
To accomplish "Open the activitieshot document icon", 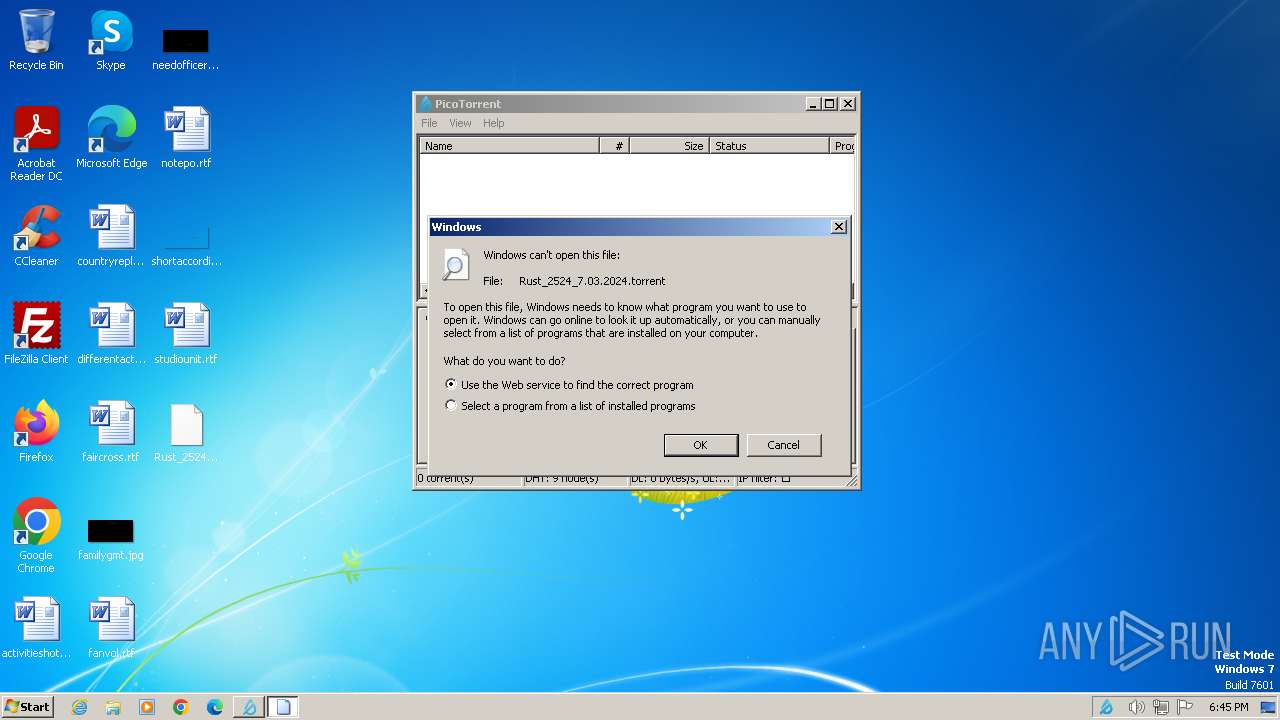I will 36,627.
